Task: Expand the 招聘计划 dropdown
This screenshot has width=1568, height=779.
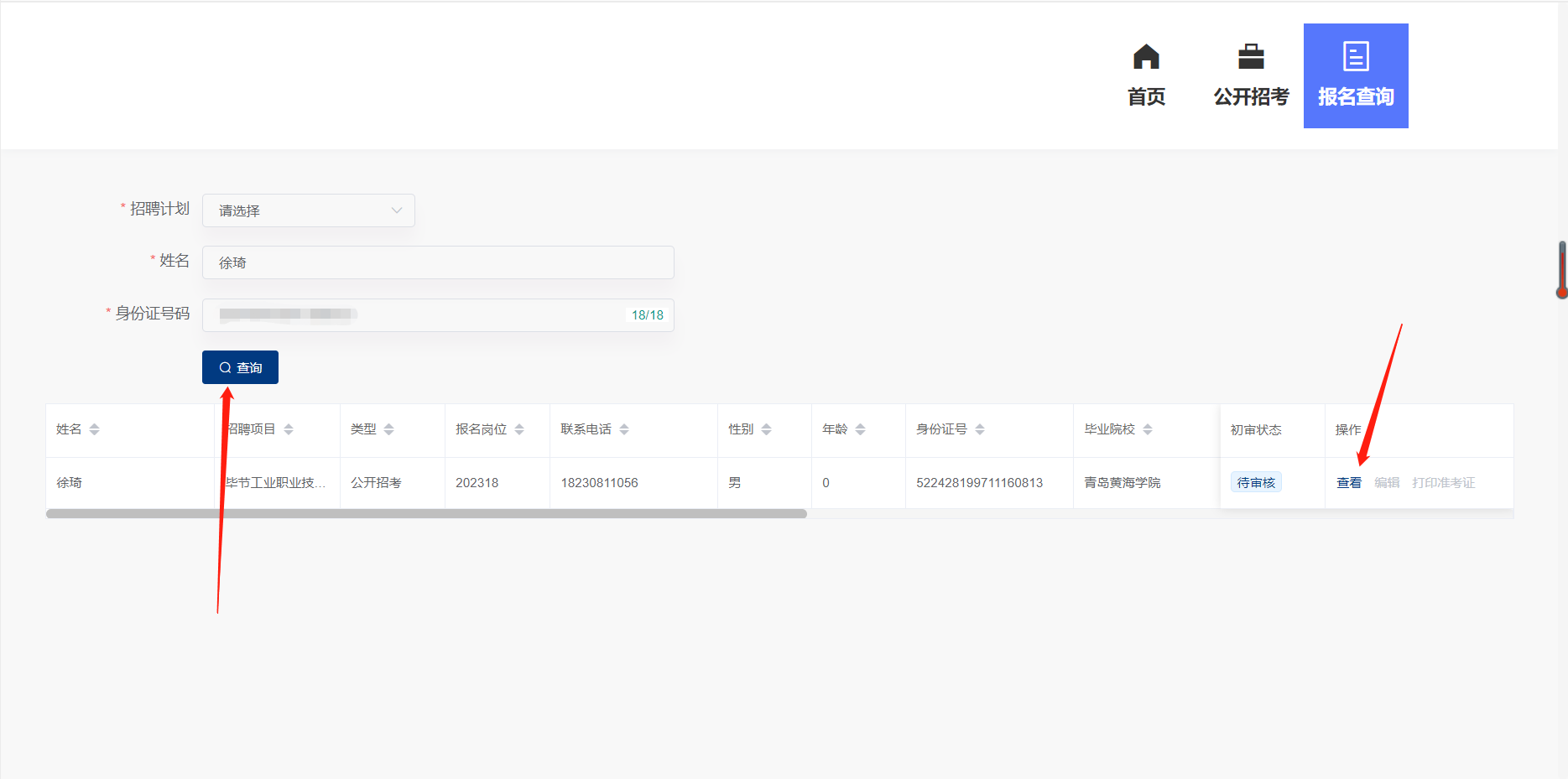Action: [309, 210]
